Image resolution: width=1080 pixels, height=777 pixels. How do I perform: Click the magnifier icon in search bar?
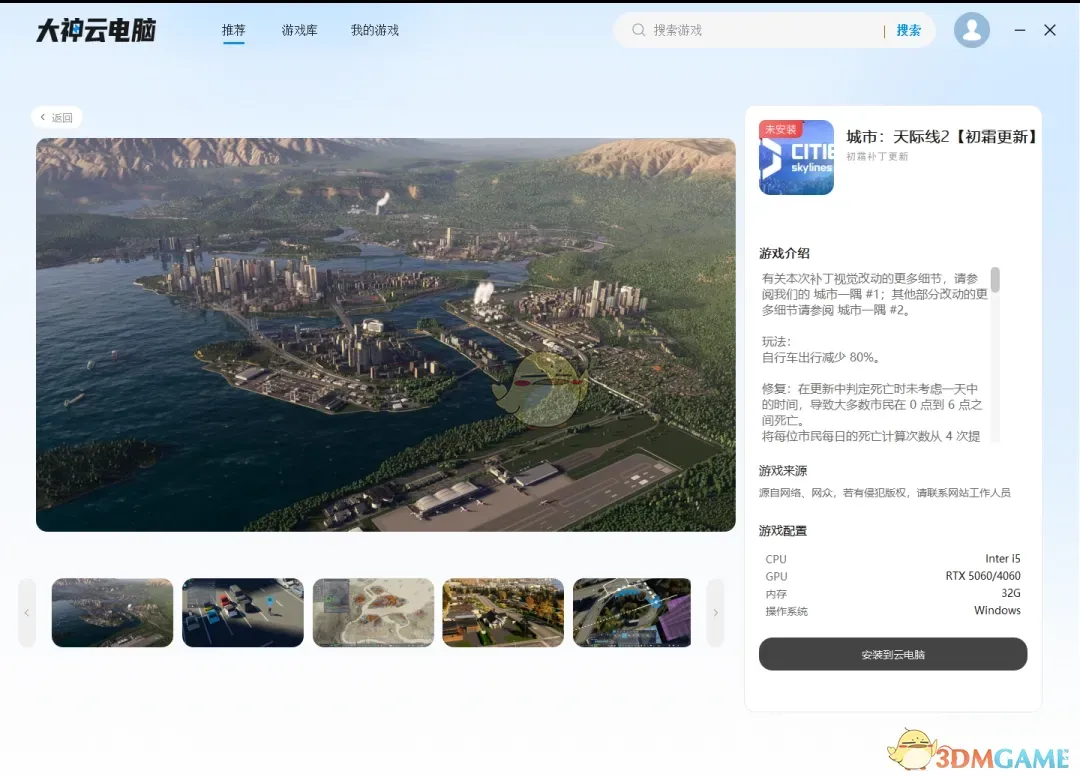point(638,30)
